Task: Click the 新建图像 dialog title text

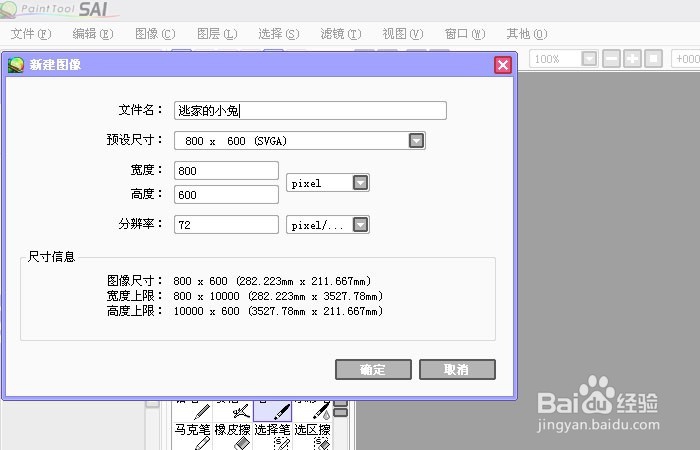Action: 55,65
